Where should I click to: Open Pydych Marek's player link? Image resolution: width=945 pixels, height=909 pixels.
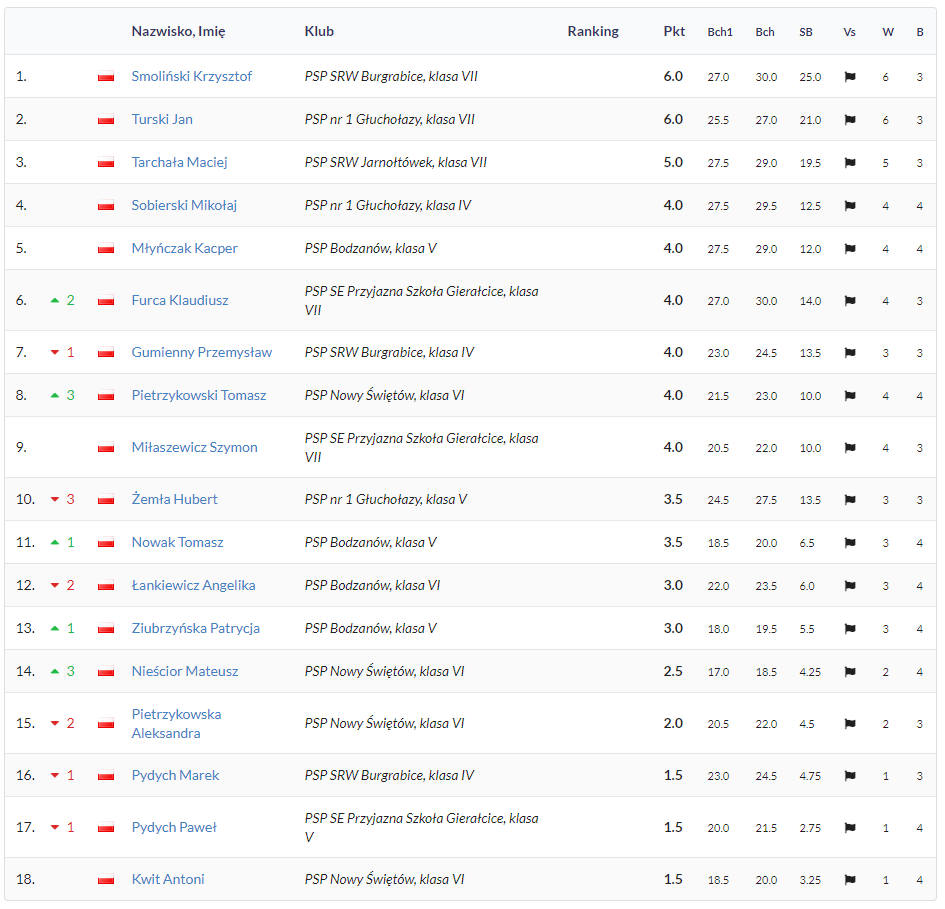175,775
